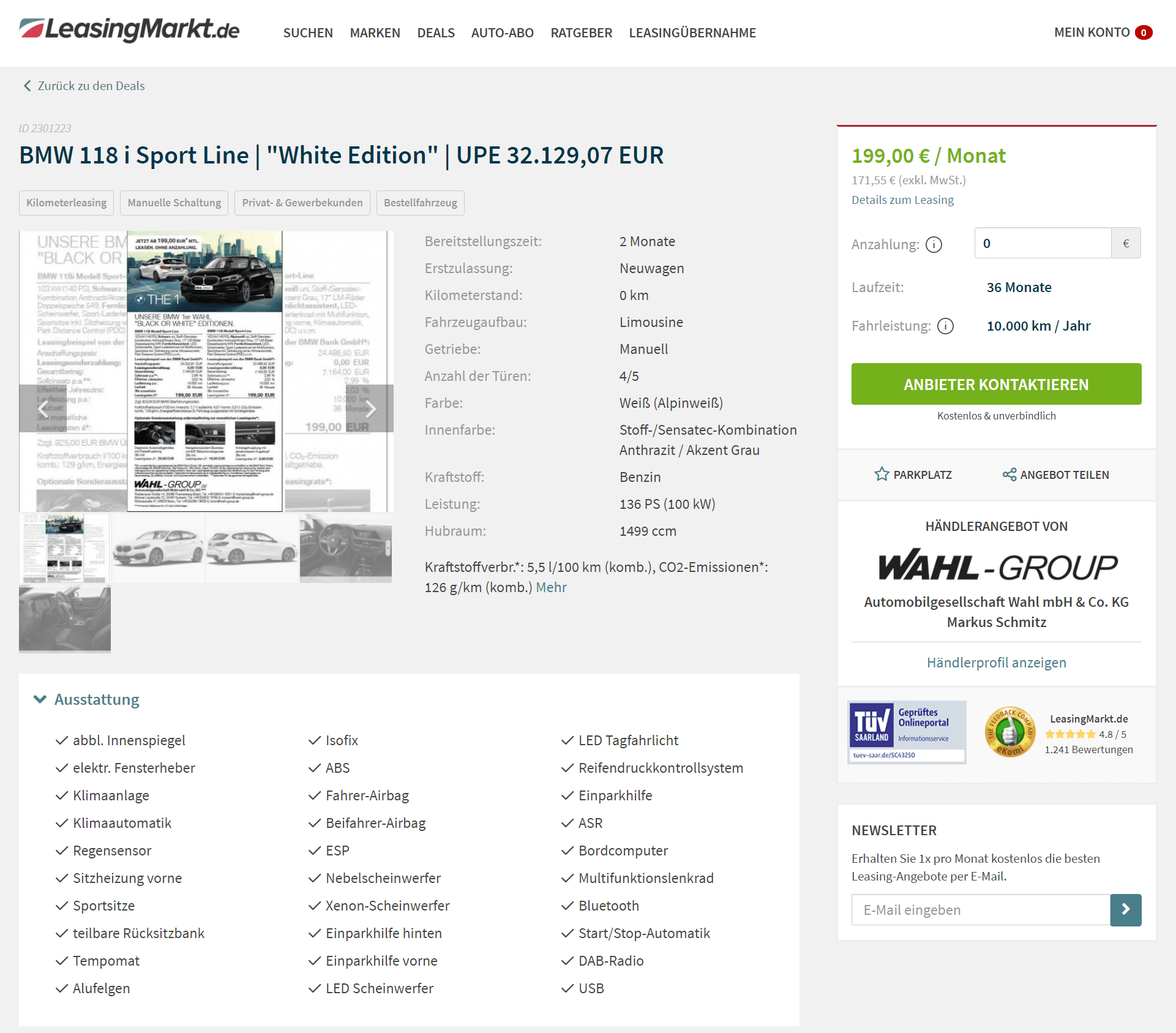Click the Weiß (Alpinweiß) color value
Image resolution: width=1176 pixels, height=1033 pixels.
coord(671,403)
